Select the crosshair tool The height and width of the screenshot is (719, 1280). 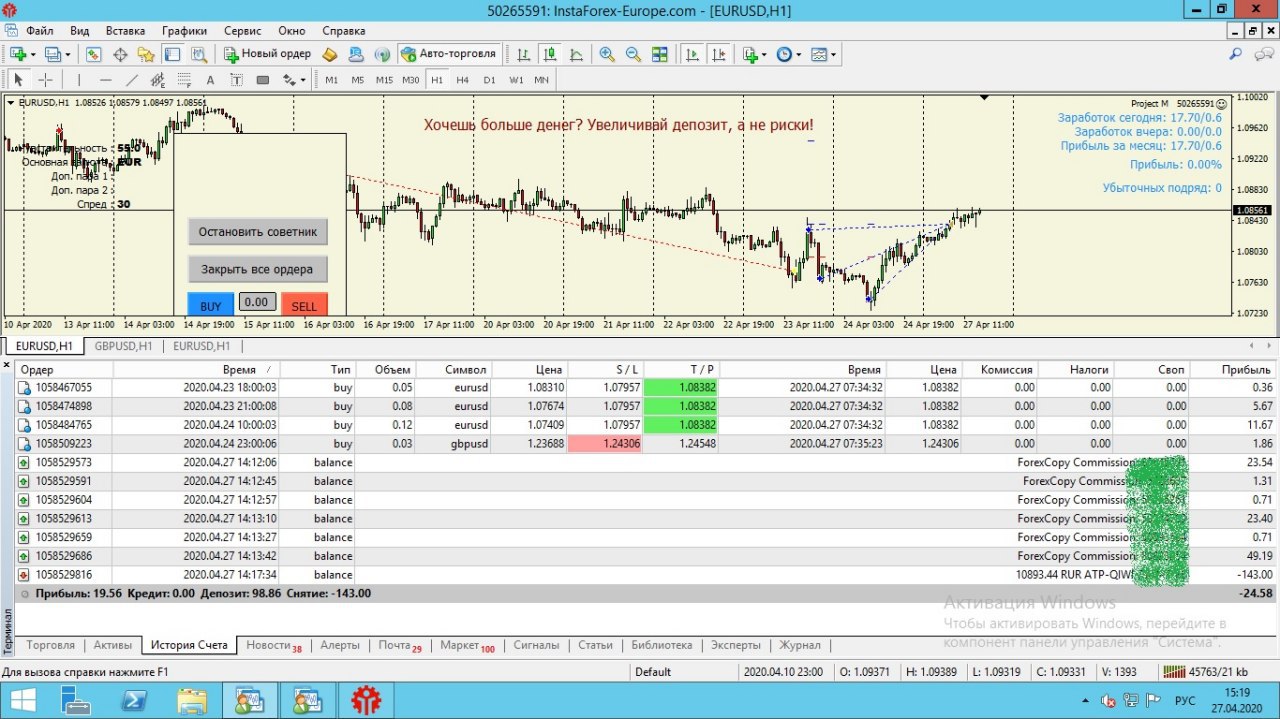(45, 80)
